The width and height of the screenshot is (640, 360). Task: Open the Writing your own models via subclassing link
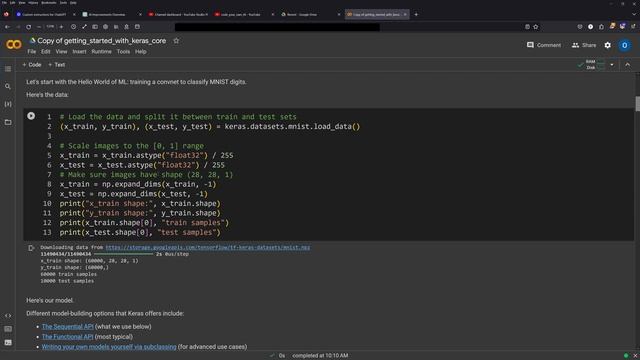tap(109, 347)
